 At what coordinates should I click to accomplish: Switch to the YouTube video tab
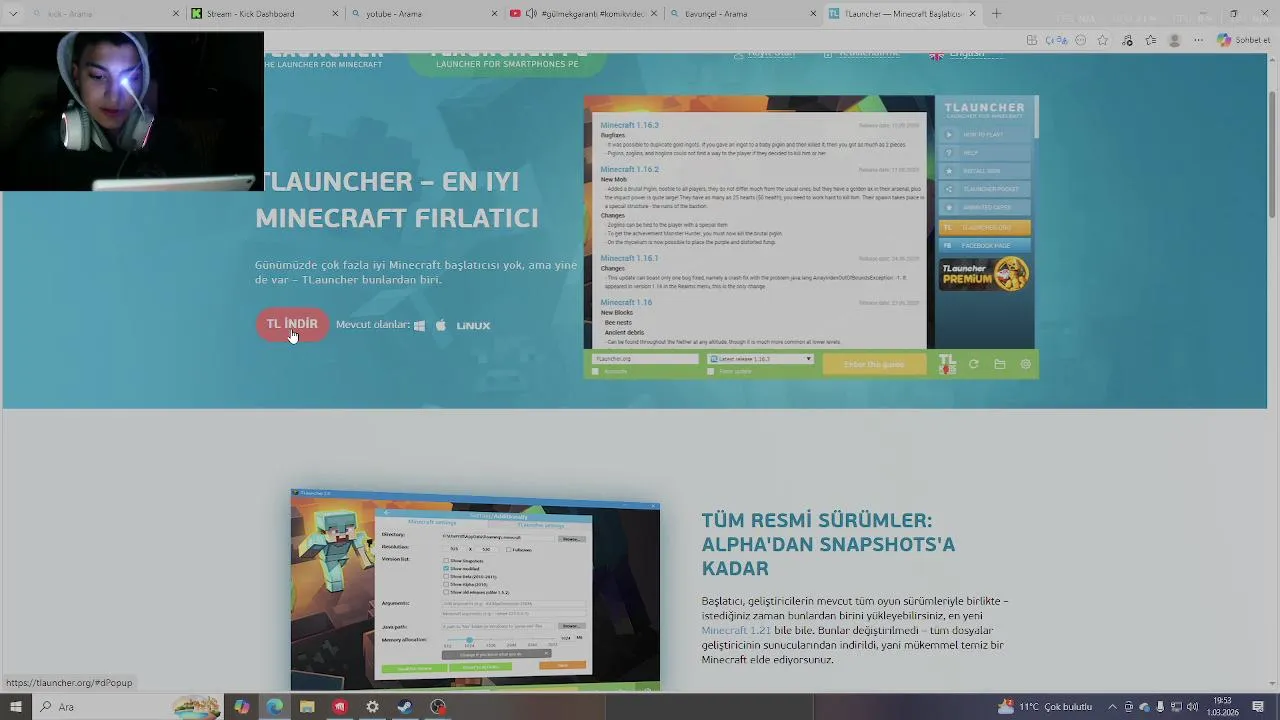click(585, 14)
